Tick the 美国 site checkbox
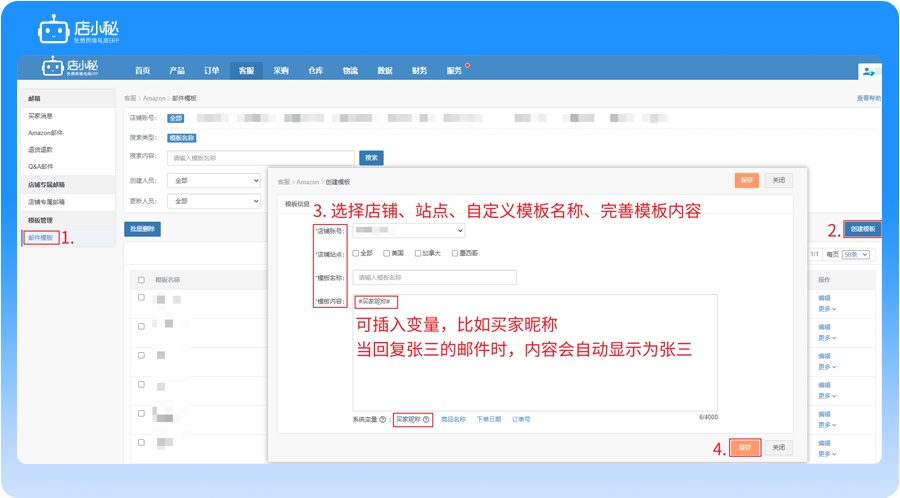This screenshot has width=900, height=498. (x=387, y=254)
